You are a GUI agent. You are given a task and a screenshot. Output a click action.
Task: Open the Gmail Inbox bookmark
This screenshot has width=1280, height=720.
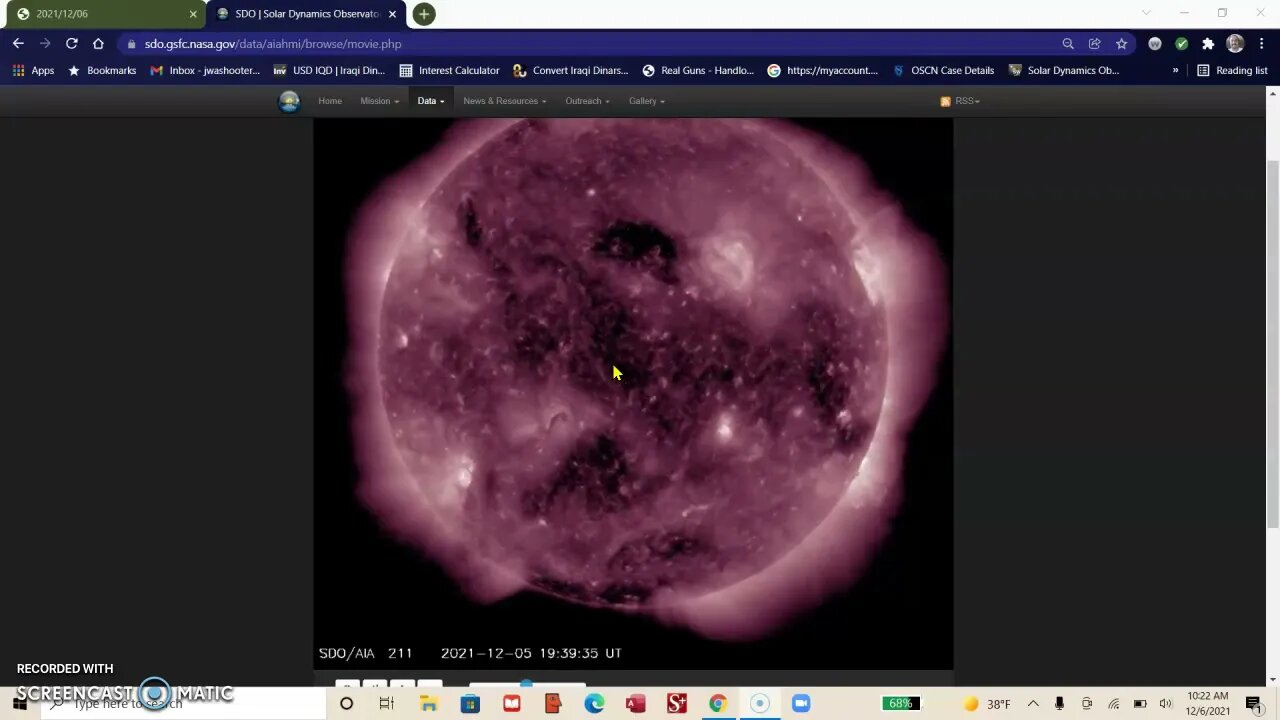pos(205,71)
